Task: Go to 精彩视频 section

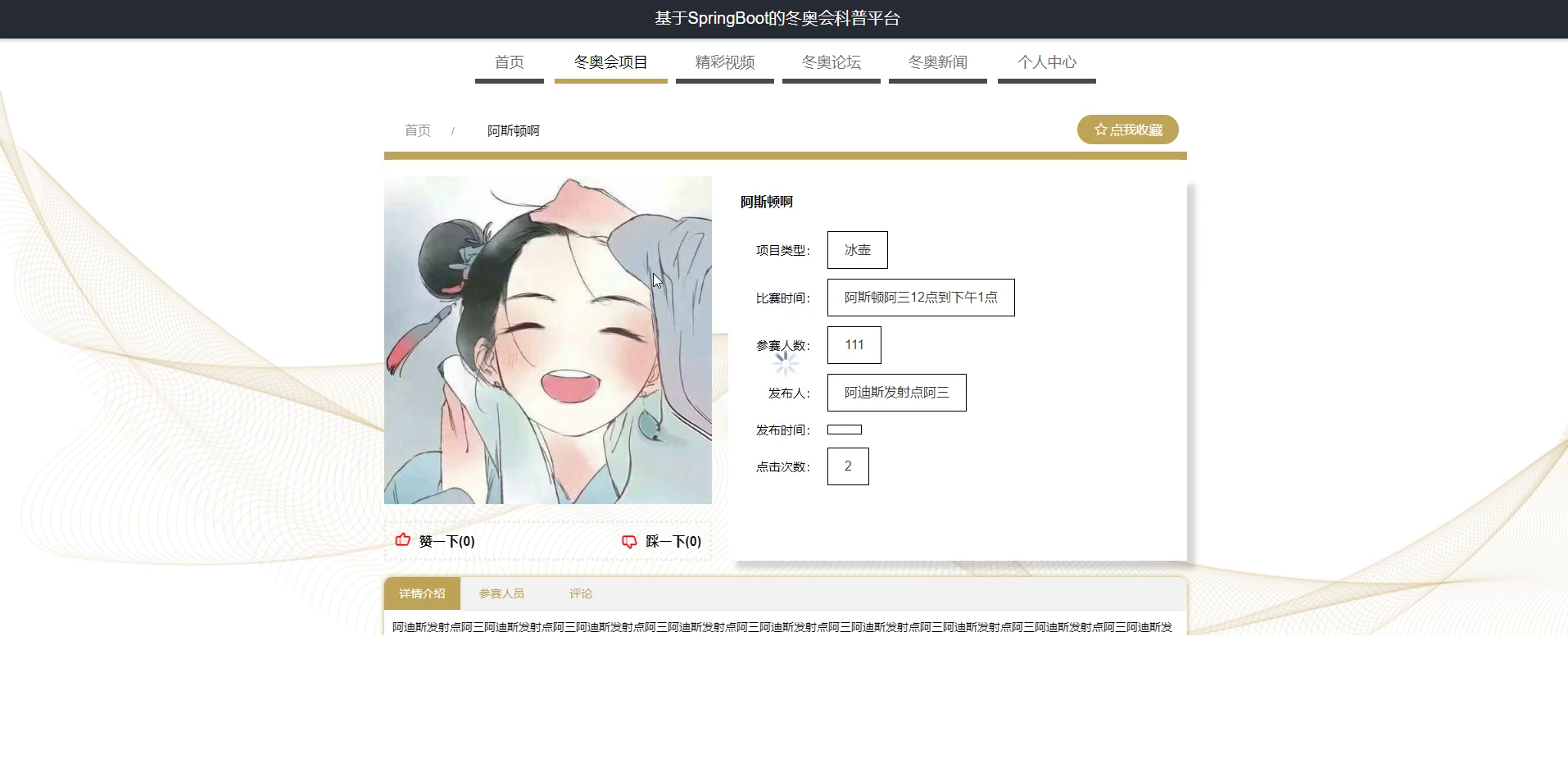Action: point(725,62)
